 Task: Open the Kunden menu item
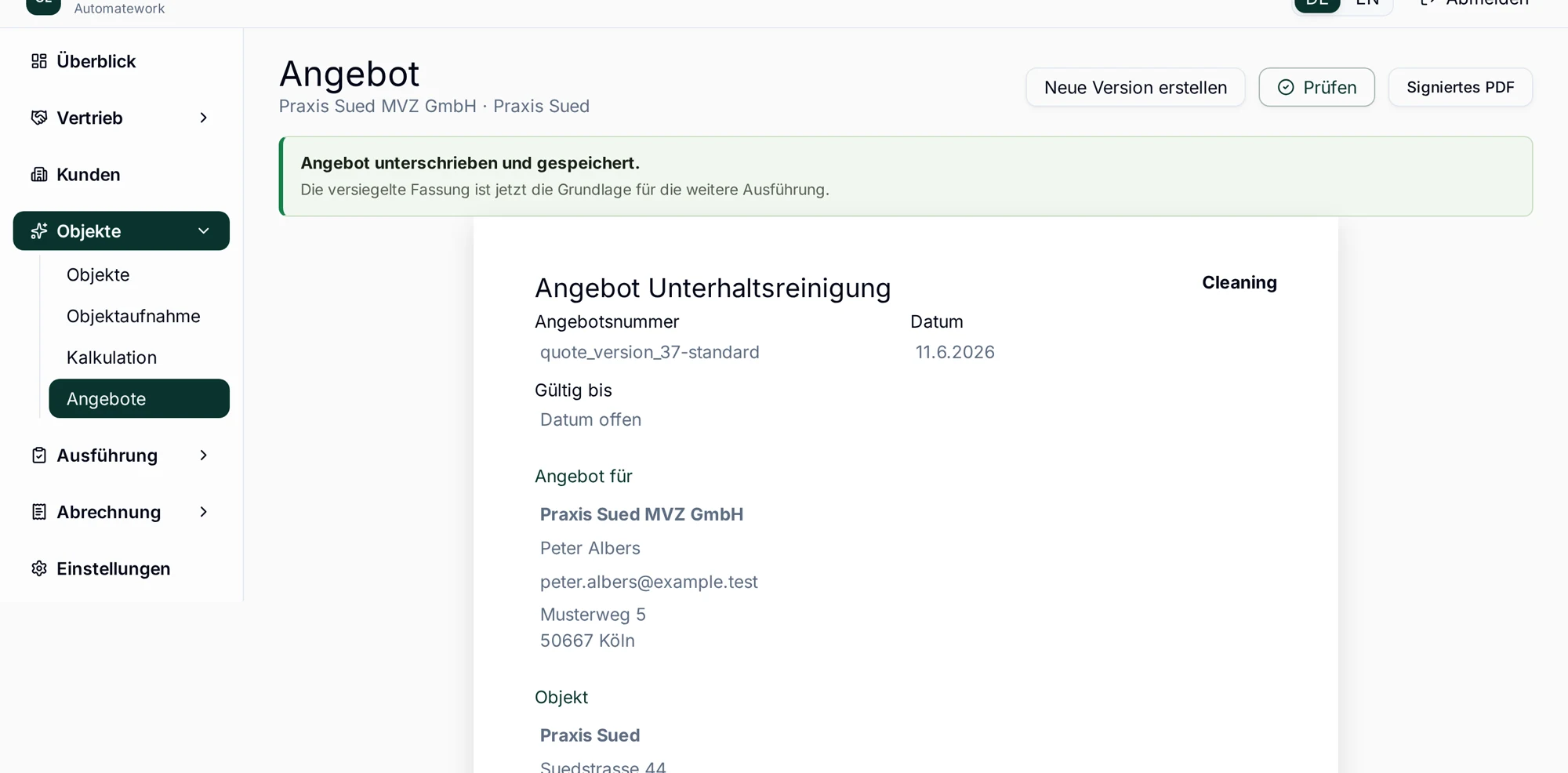tap(122, 174)
